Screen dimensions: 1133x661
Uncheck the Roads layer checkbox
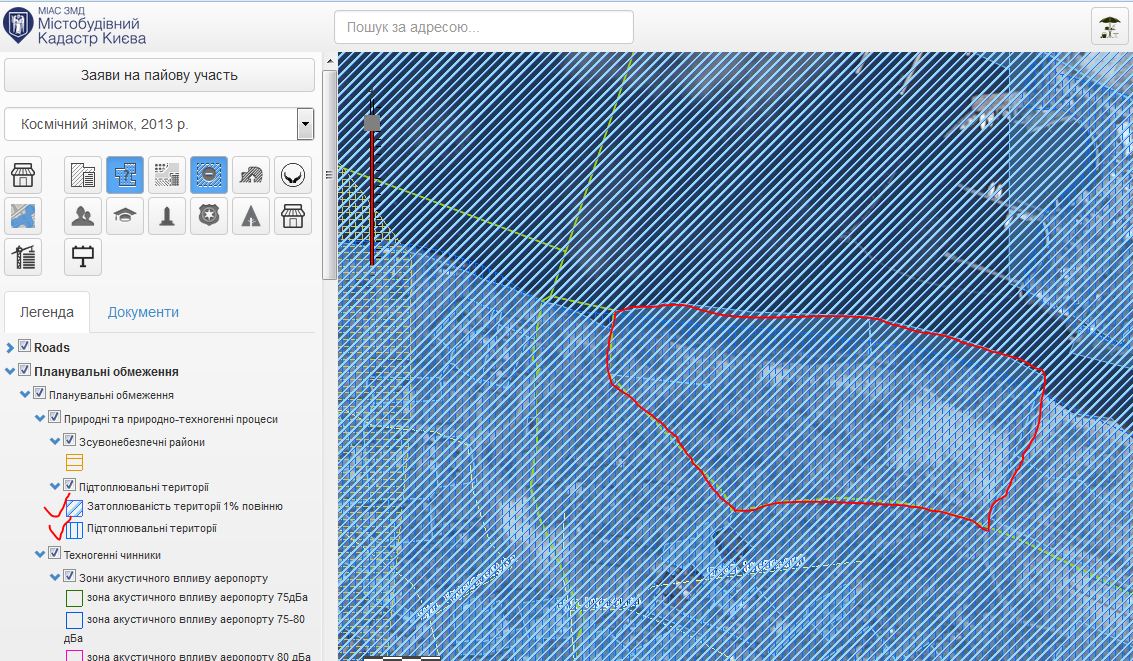tap(25, 347)
